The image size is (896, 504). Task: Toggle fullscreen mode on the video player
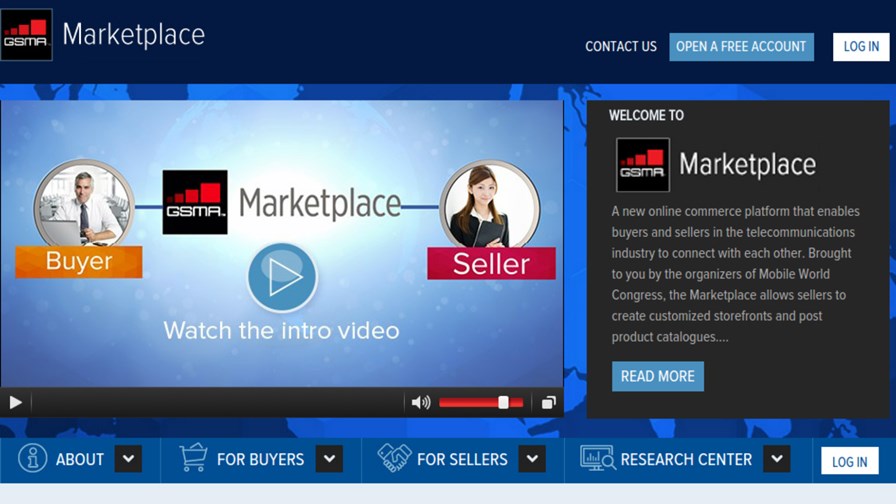548,403
